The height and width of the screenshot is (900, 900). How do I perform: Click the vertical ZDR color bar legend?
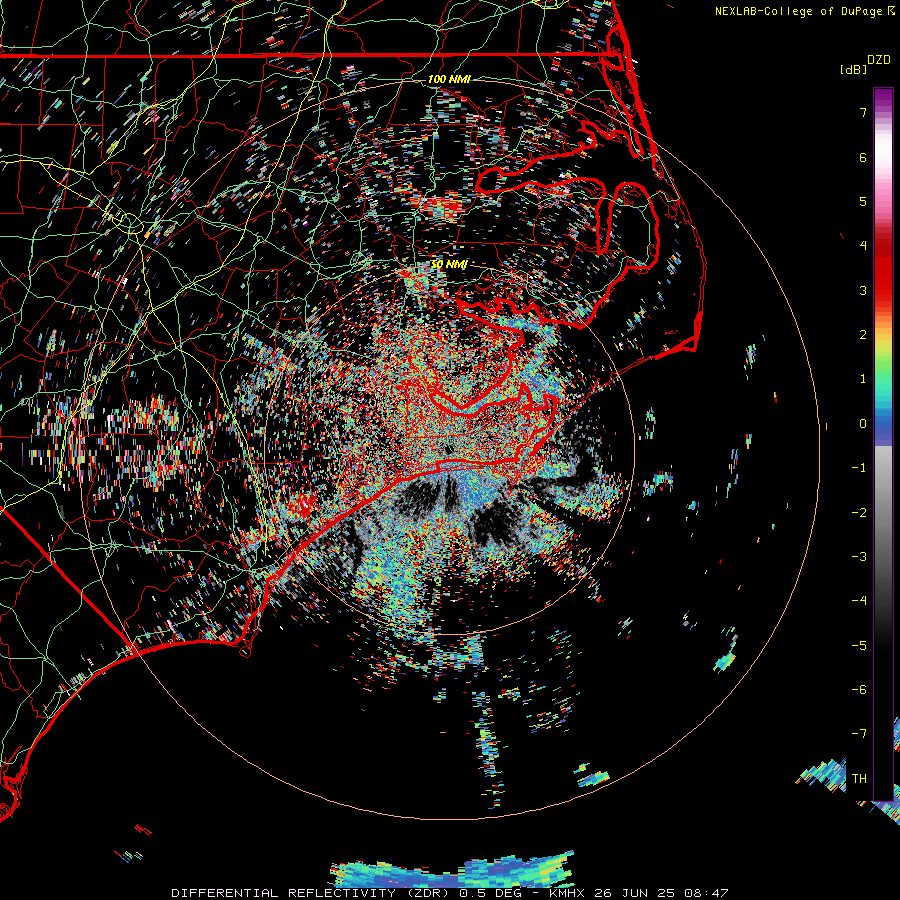(x=883, y=444)
